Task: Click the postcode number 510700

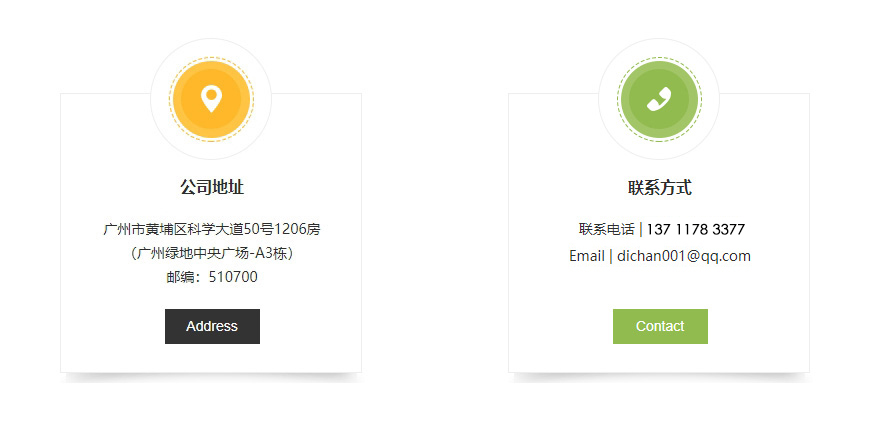Action: 233,277
